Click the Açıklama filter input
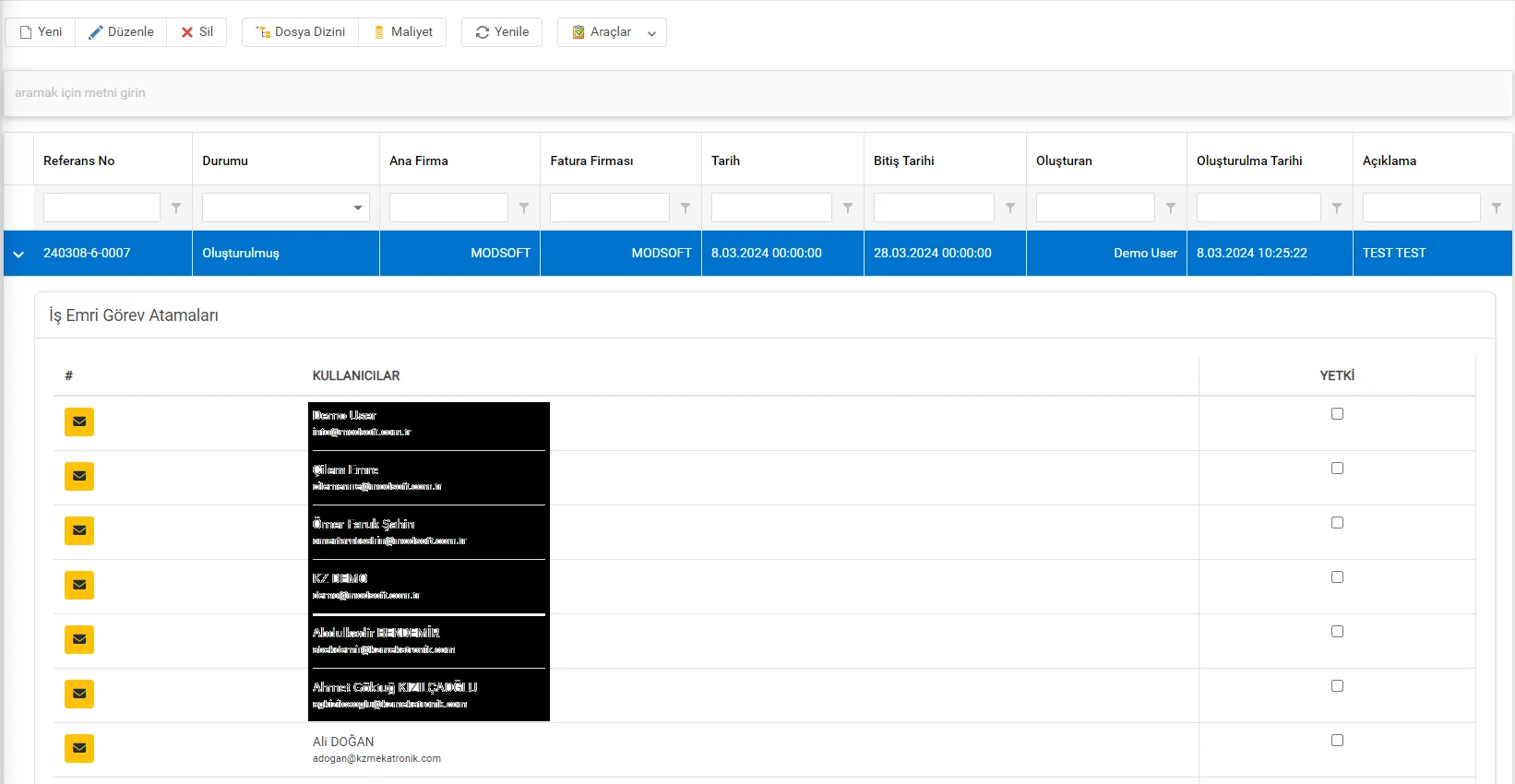Viewport: 1515px width, 784px height. click(x=1422, y=208)
